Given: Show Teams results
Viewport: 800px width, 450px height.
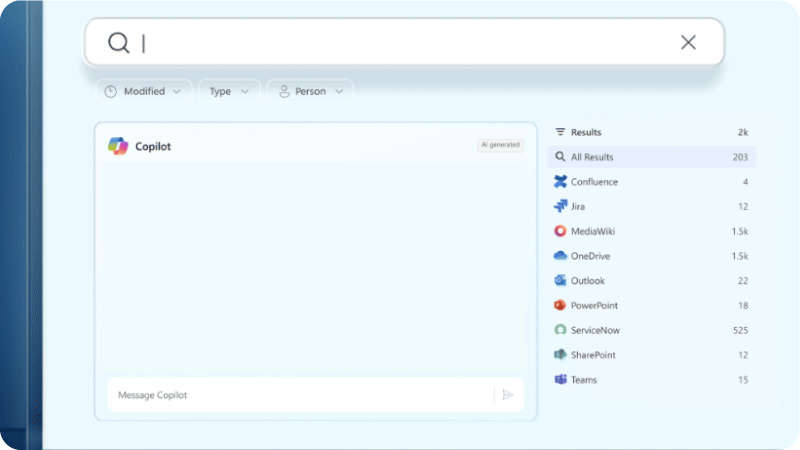Looking at the screenshot, I should pyautogui.click(x=652, y=380).
